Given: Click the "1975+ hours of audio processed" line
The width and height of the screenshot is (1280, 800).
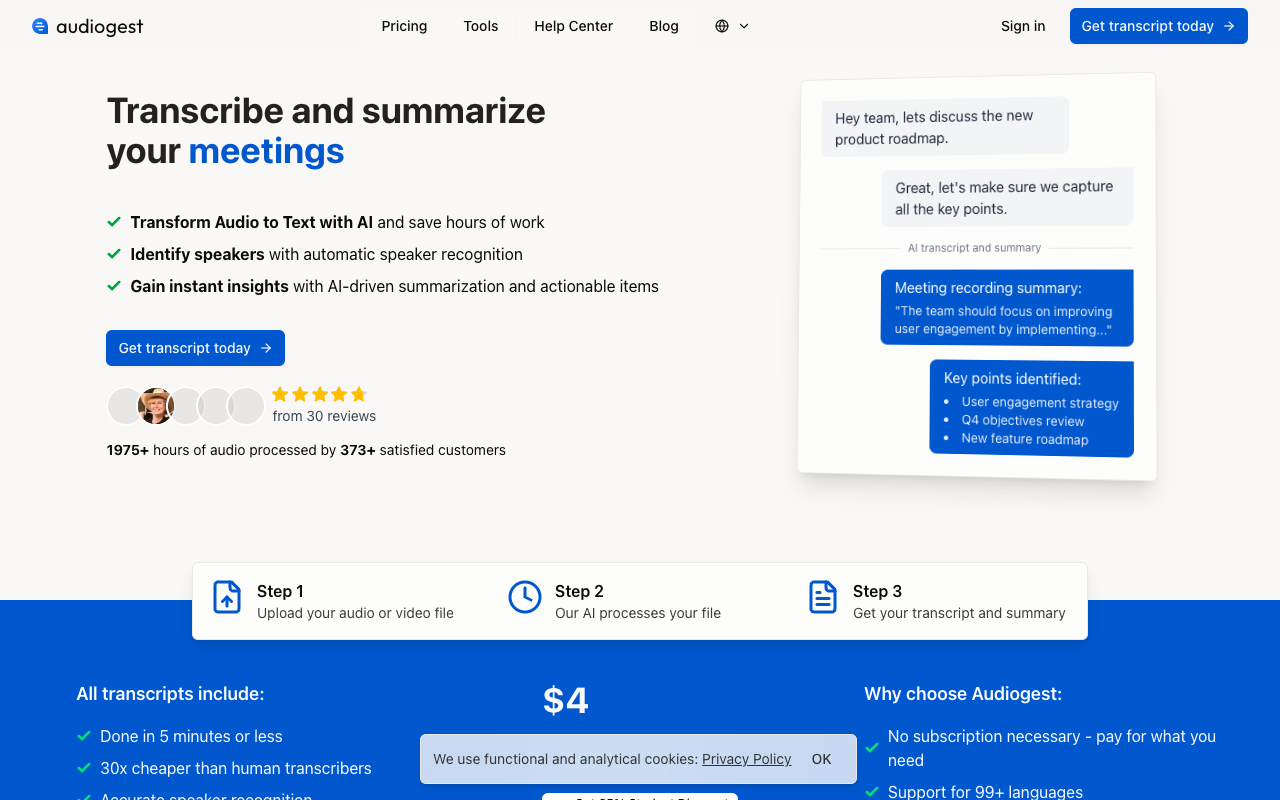Looking at the screenshot, I should 306,450.
